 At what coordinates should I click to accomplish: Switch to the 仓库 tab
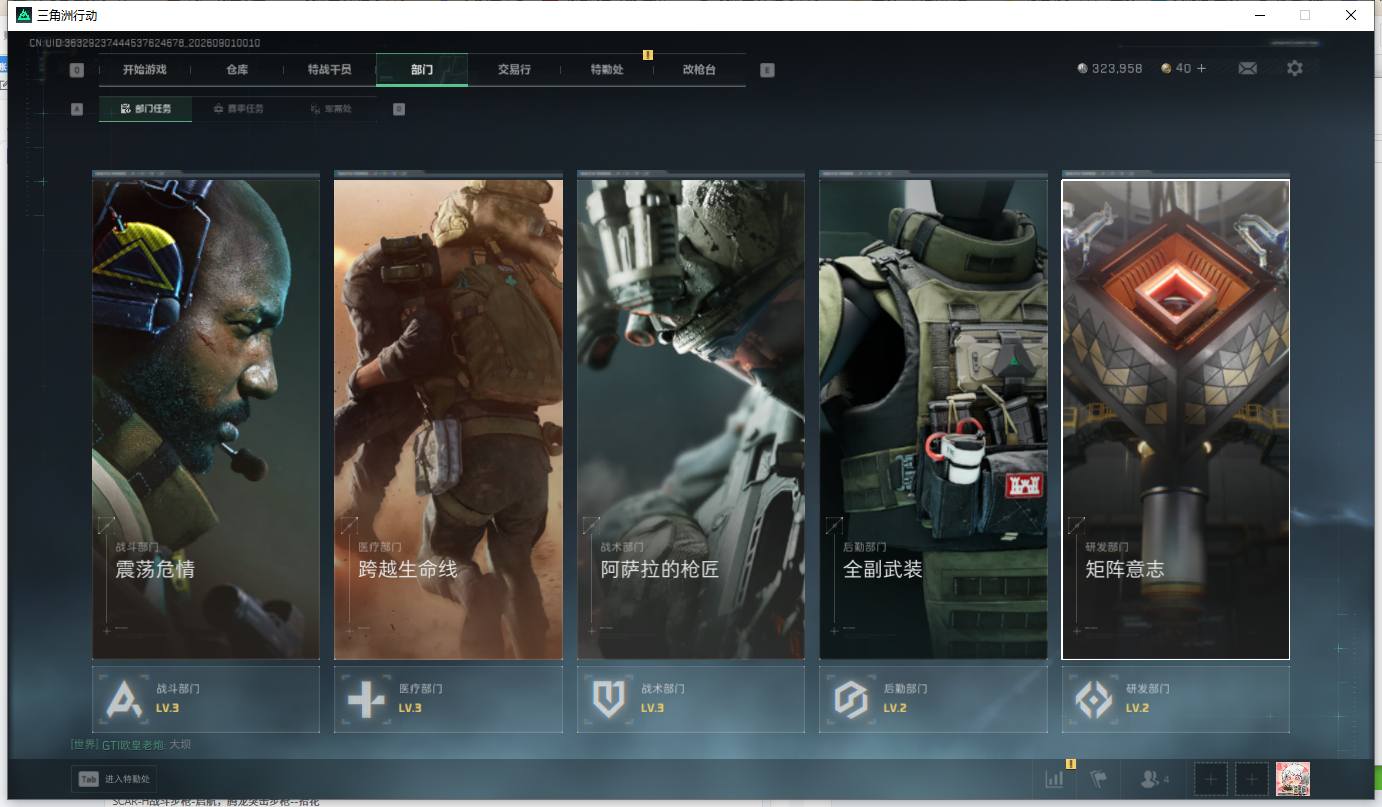click(x=237, y=70)
